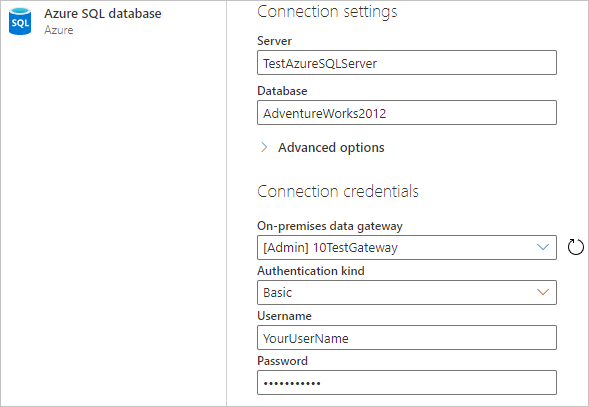The width and height of the screenshot is (589, 407).
Task: Click the Connection credentials heading
Action: pyautogui.click(x=338, y=191)
